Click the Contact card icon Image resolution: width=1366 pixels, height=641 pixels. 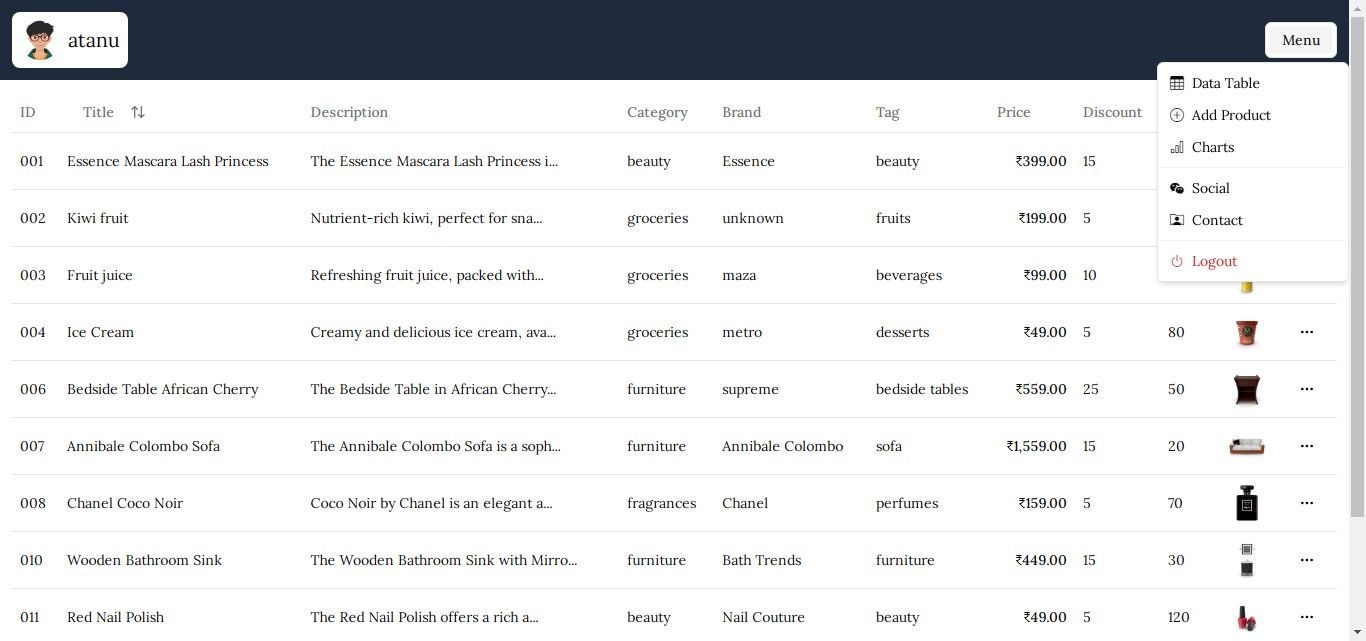tap(1177, 220)
